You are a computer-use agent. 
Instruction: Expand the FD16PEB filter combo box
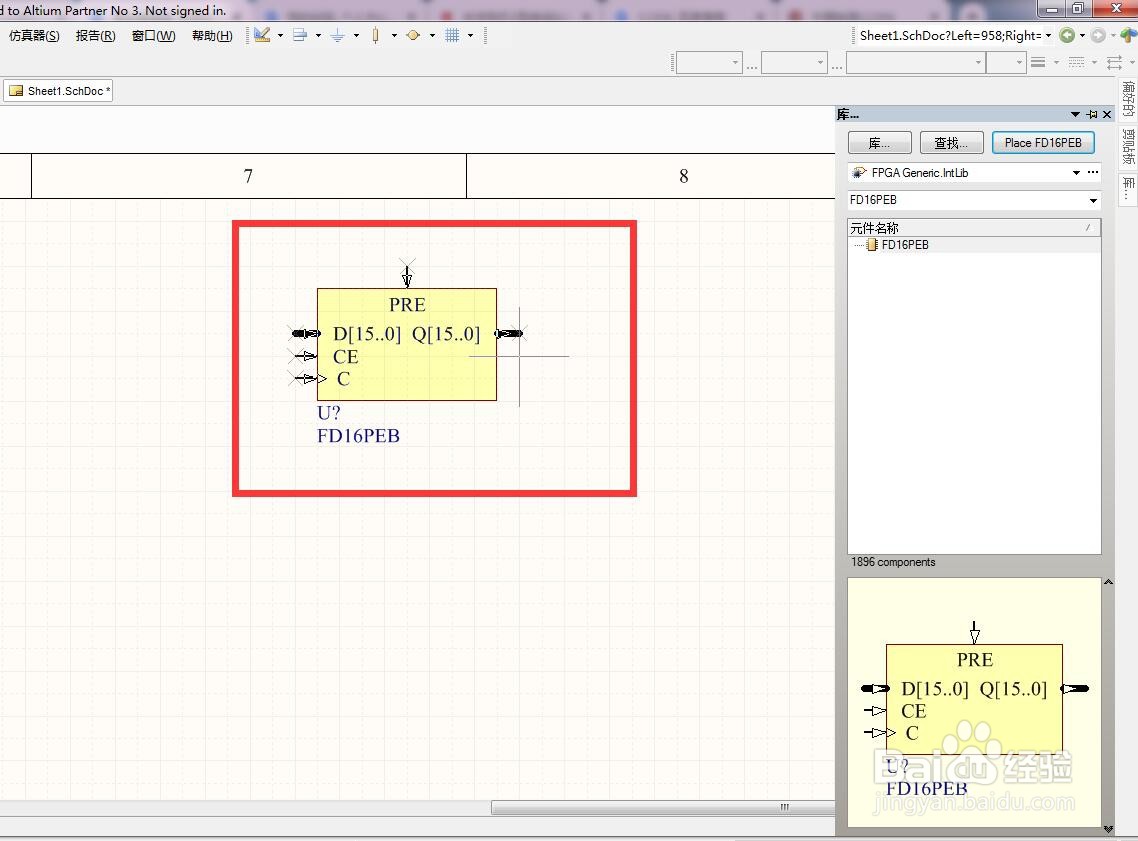click(x=1093, y=200)
